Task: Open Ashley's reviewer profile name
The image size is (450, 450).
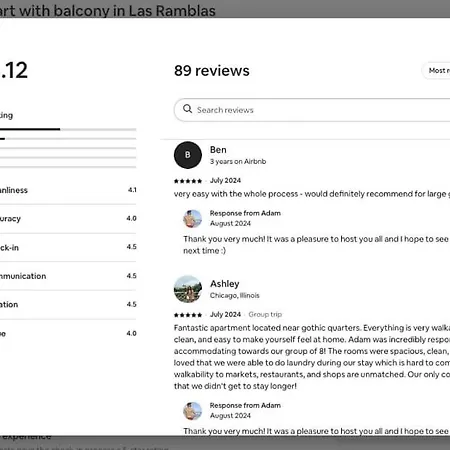Action: [225, 284]
